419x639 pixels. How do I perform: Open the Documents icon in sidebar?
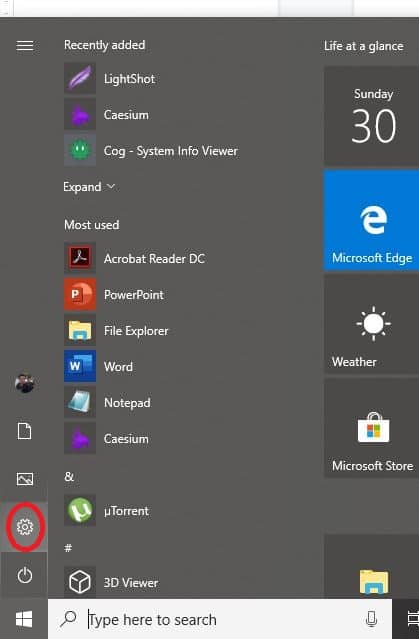[24, 431]
